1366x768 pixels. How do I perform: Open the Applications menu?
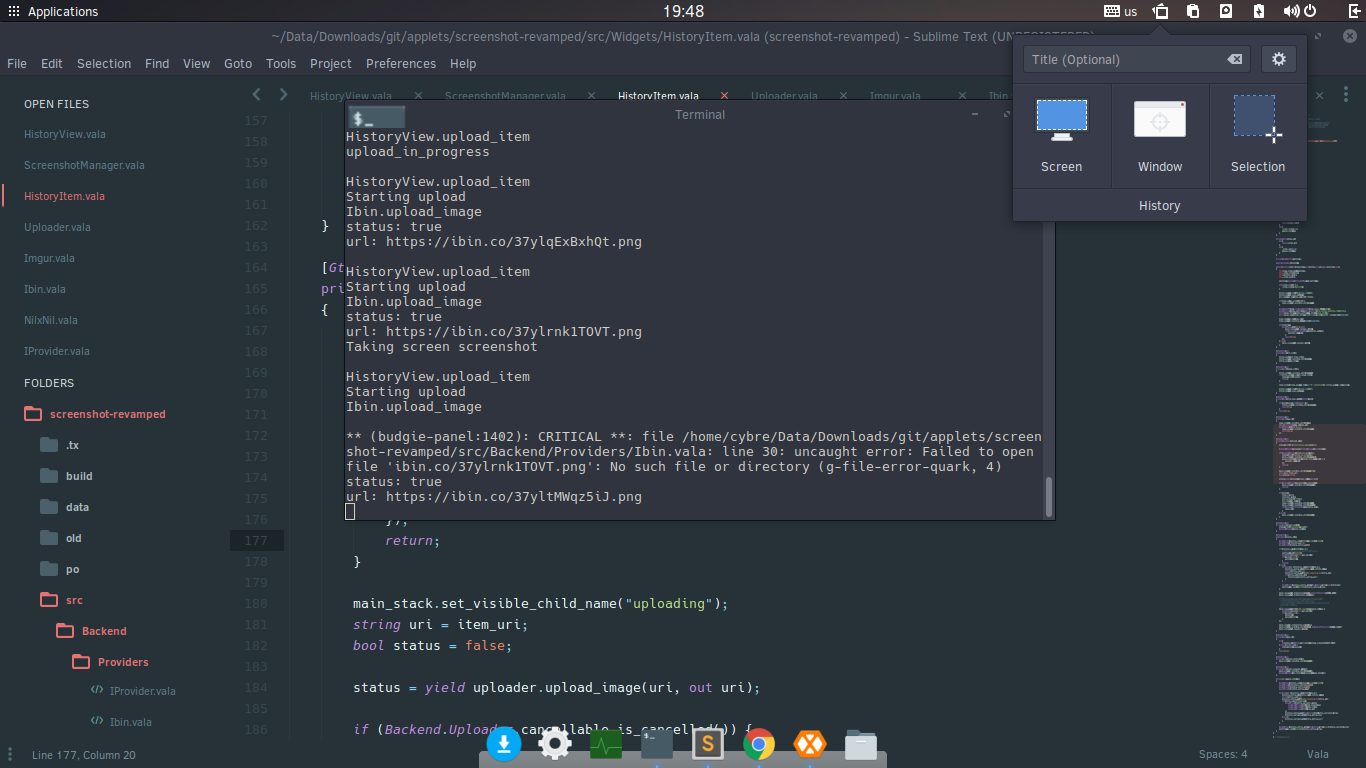click(53, 12)
